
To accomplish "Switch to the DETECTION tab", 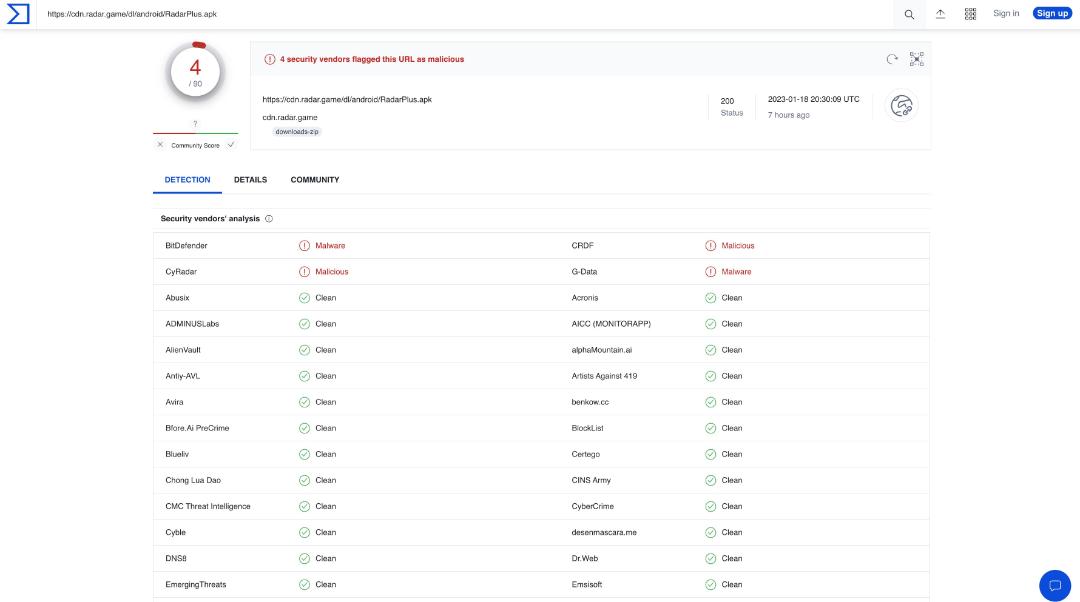I will 187,180.
